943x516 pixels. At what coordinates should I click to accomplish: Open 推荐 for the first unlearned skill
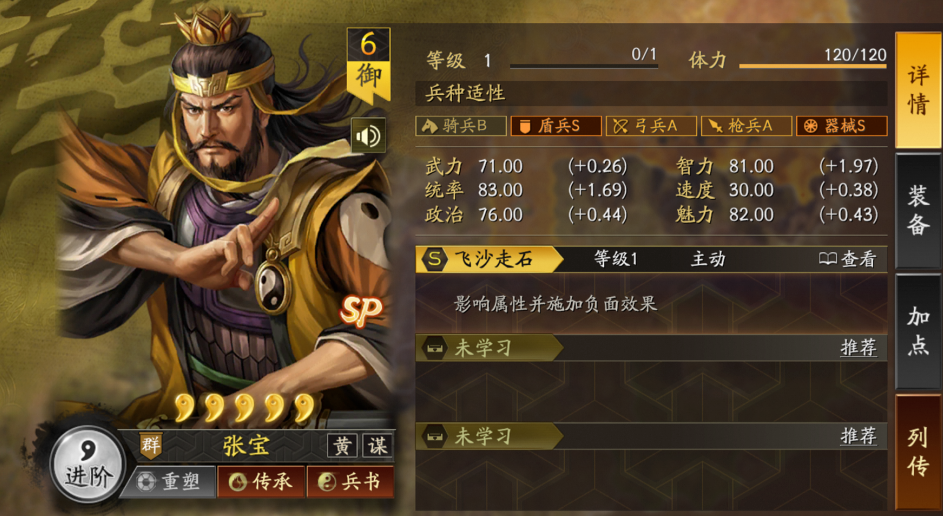[858, 348]
